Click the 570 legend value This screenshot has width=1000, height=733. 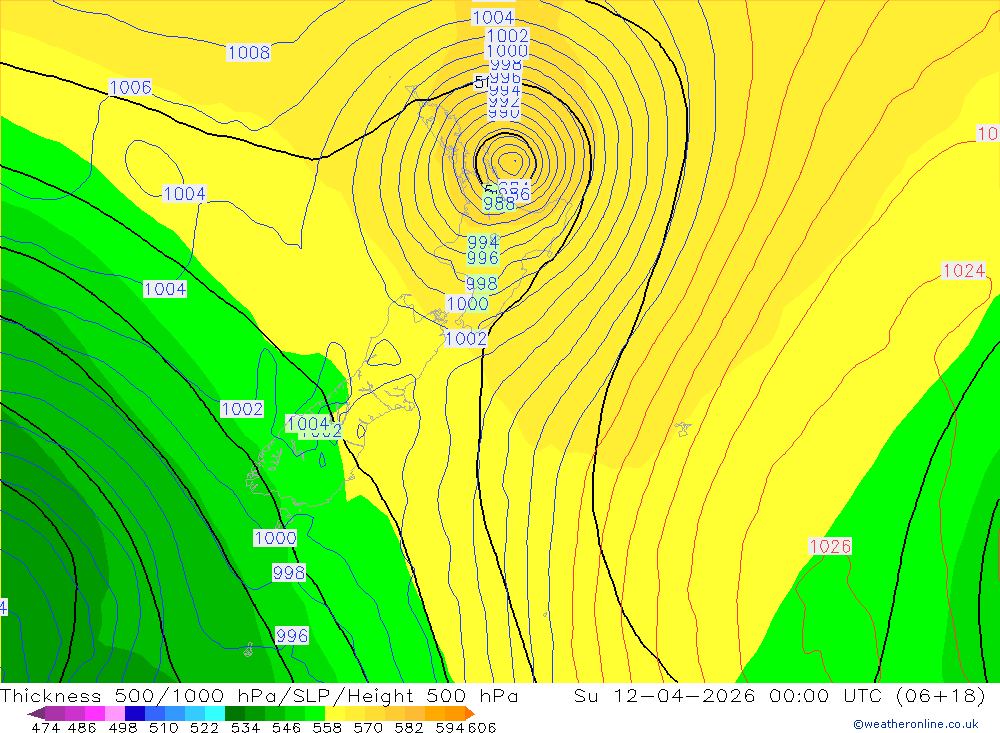(368, 727)
